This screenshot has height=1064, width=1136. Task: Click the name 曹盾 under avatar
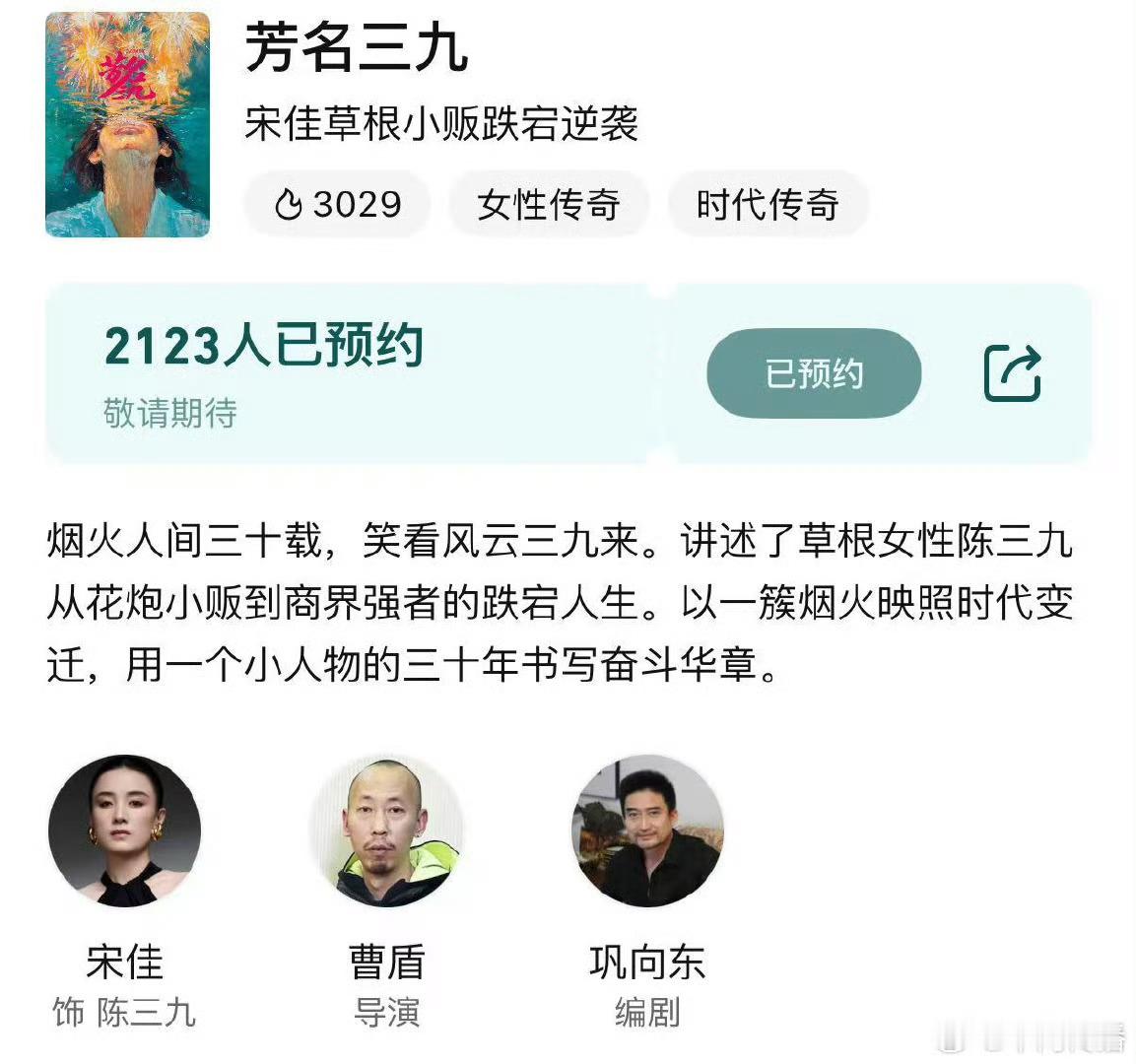coord(386,962)
